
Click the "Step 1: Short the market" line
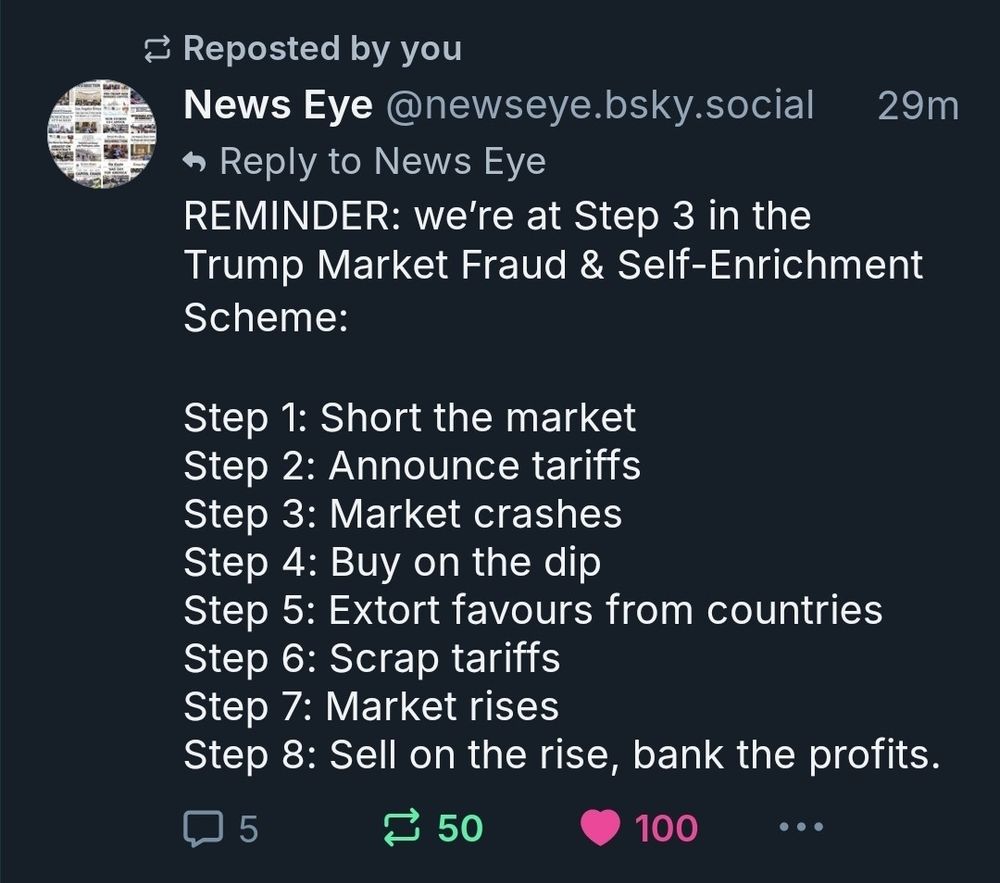[409, 417]
